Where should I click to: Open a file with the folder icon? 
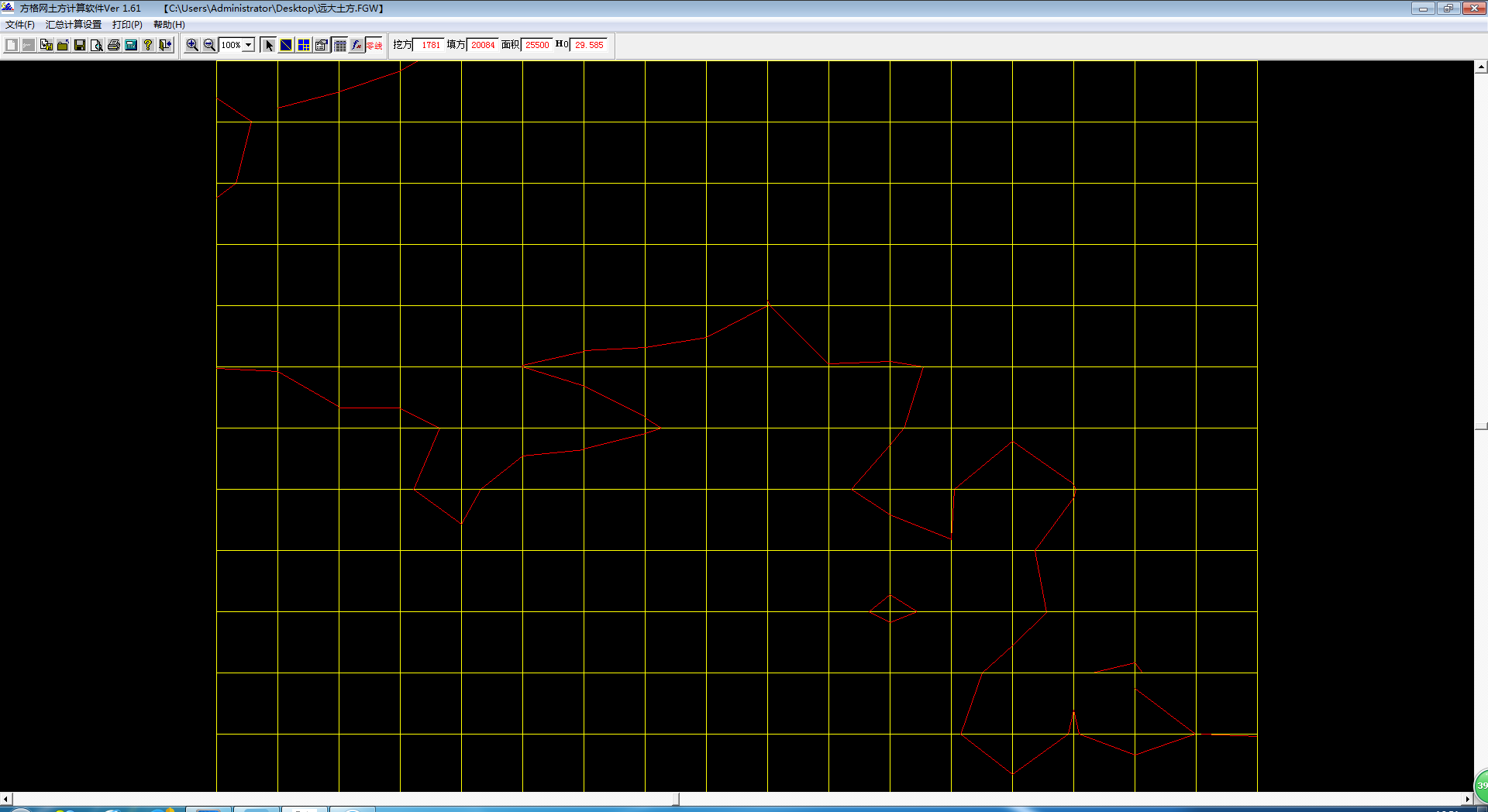(63, 45)
